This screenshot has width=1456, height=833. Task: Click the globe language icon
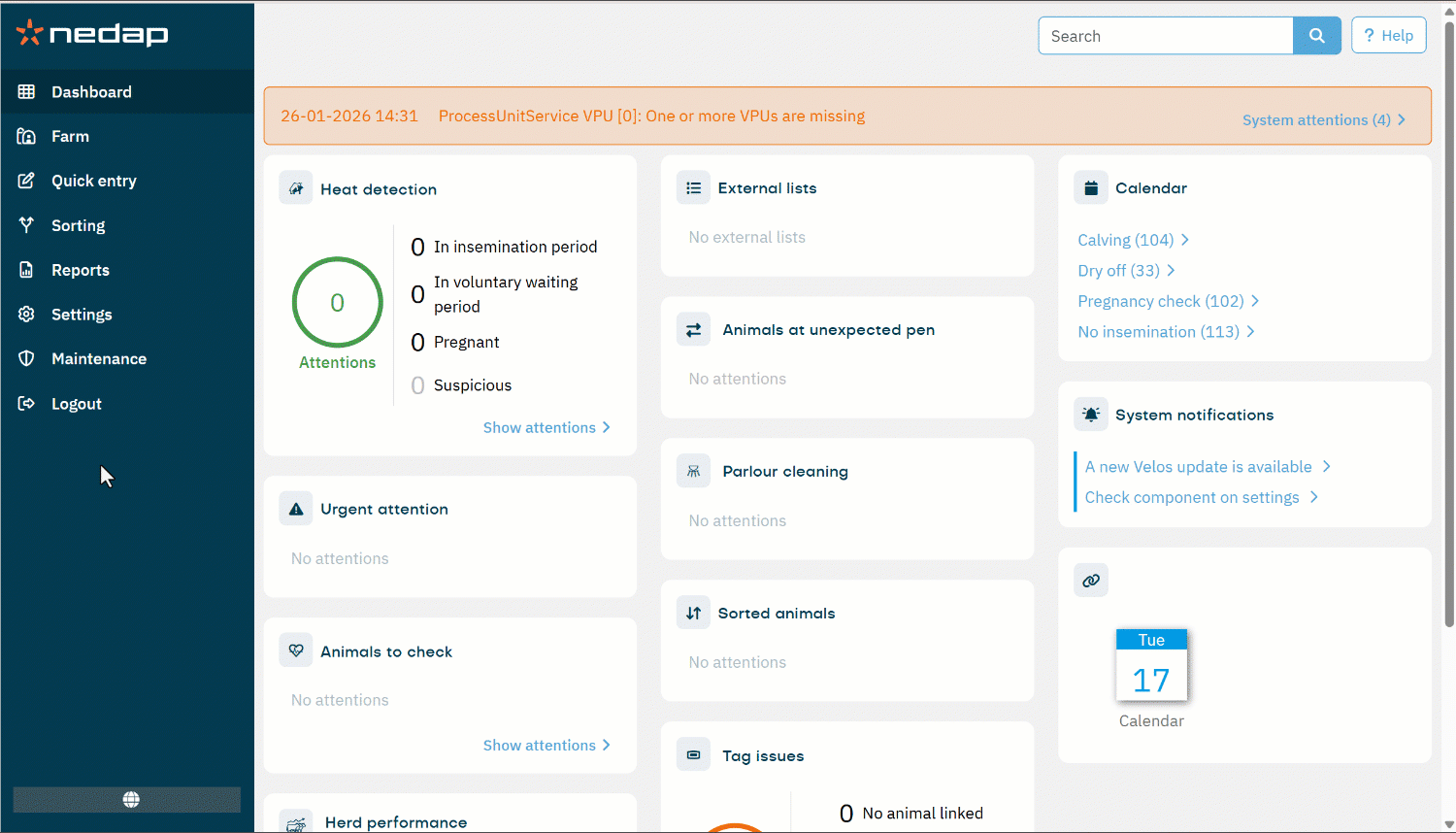point(131,799)
